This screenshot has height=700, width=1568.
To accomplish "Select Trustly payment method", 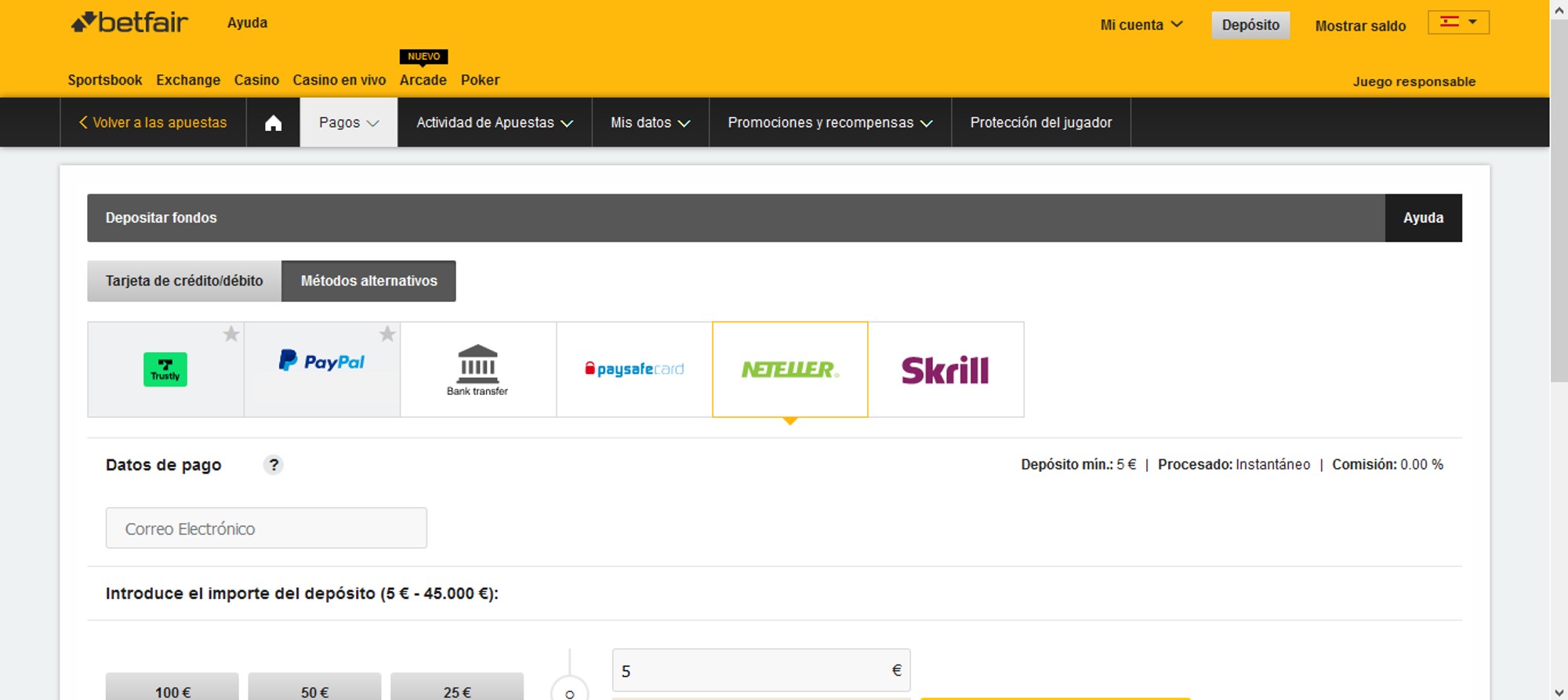I will [165, 369].
